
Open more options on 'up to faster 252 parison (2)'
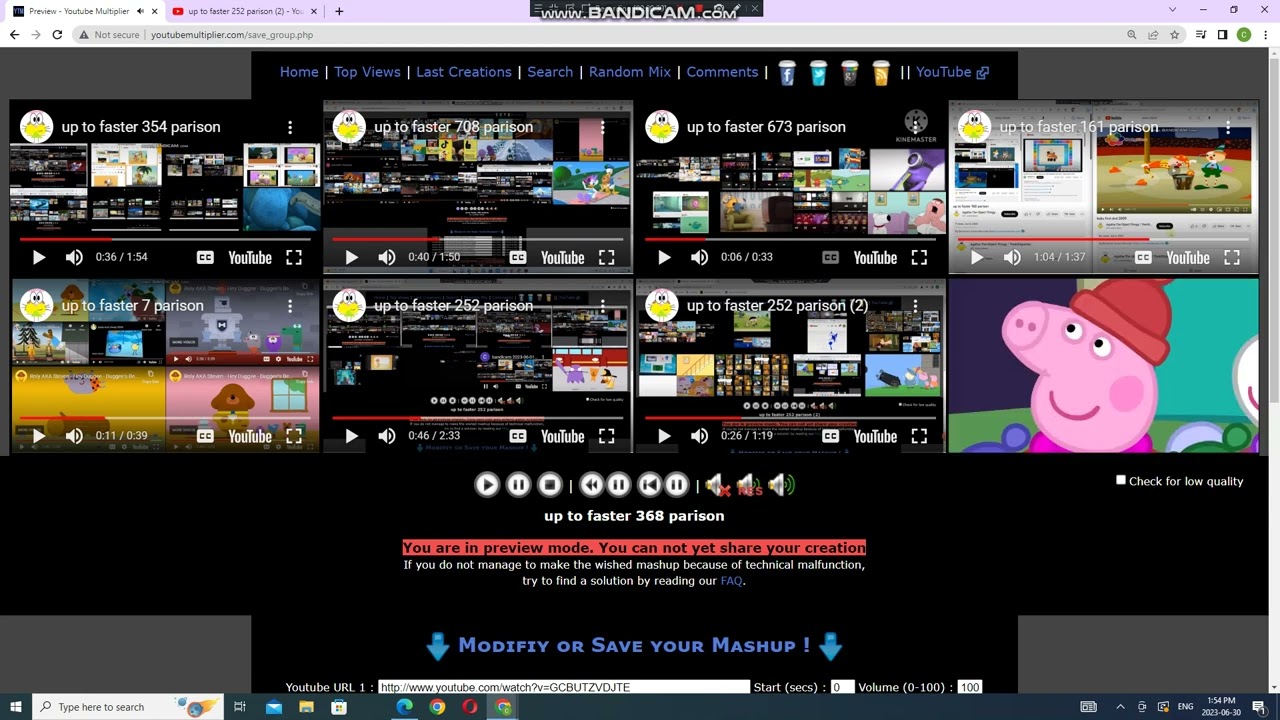coord(915,305)
